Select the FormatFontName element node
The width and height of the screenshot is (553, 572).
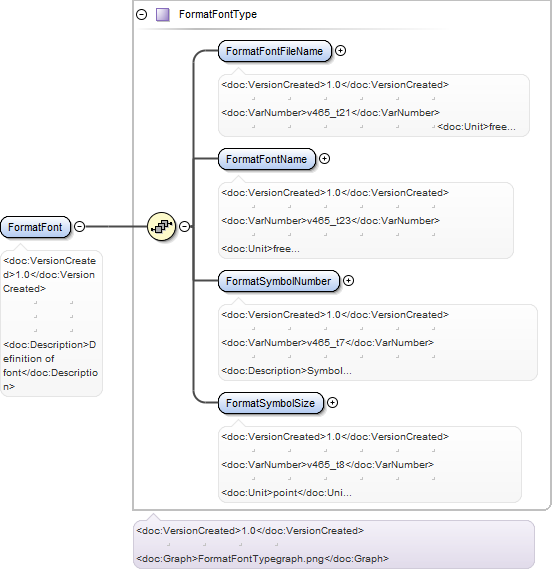click(267, 159)
